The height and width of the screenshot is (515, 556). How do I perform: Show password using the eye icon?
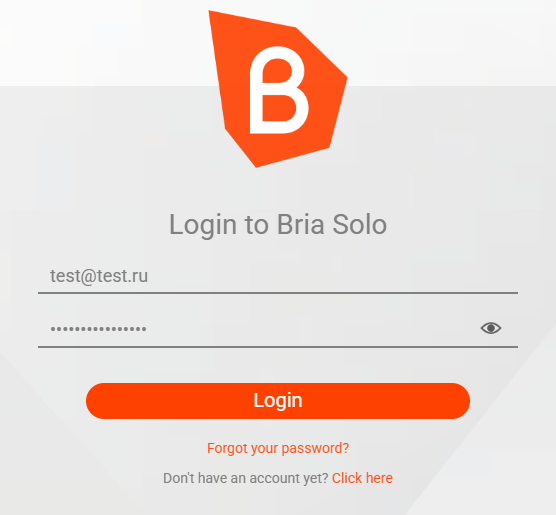tap(491, 328)
